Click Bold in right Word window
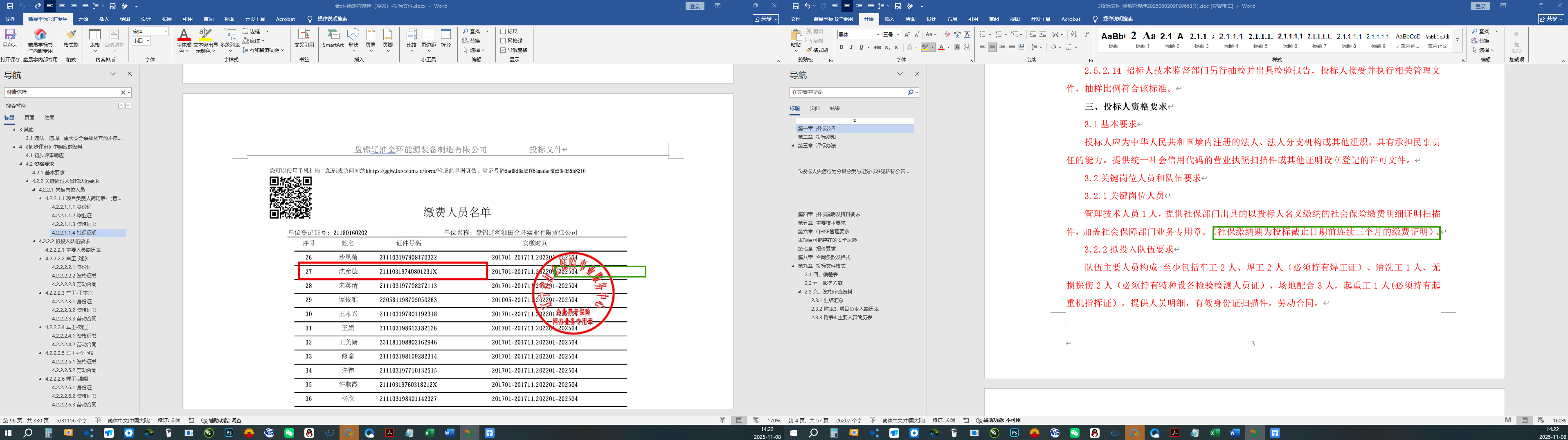 coord(842,47)
